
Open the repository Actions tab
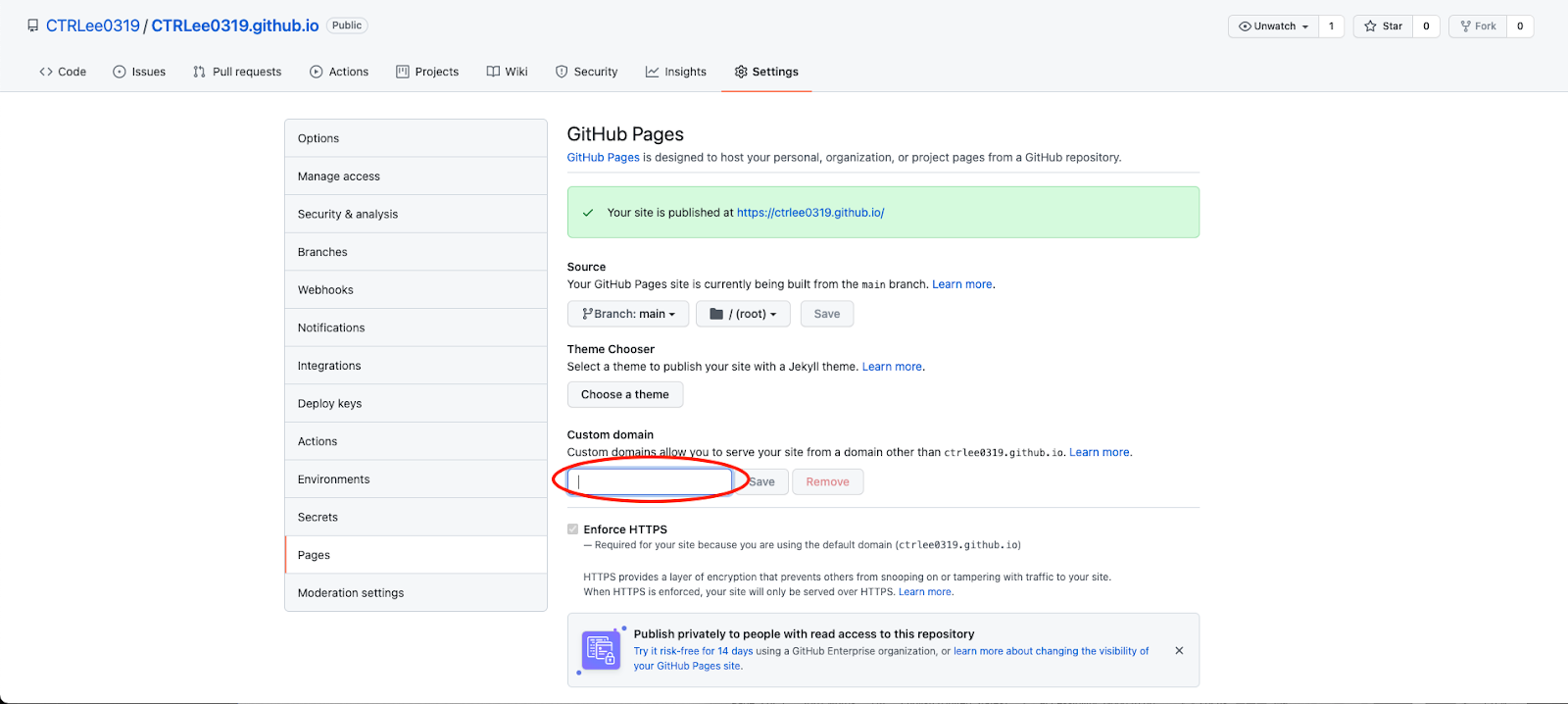(339, 72)
